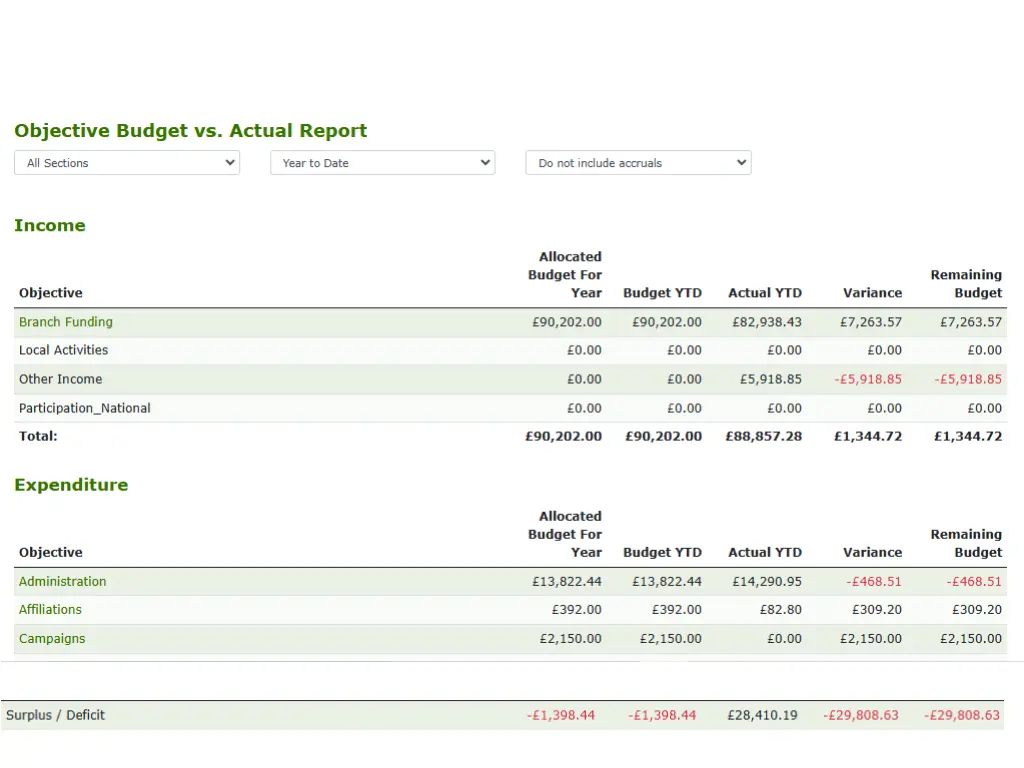The height and width of the screenshot is (768, 1024).
Task: Select Other Income Variance -£5,918.85
Action: 868,379
